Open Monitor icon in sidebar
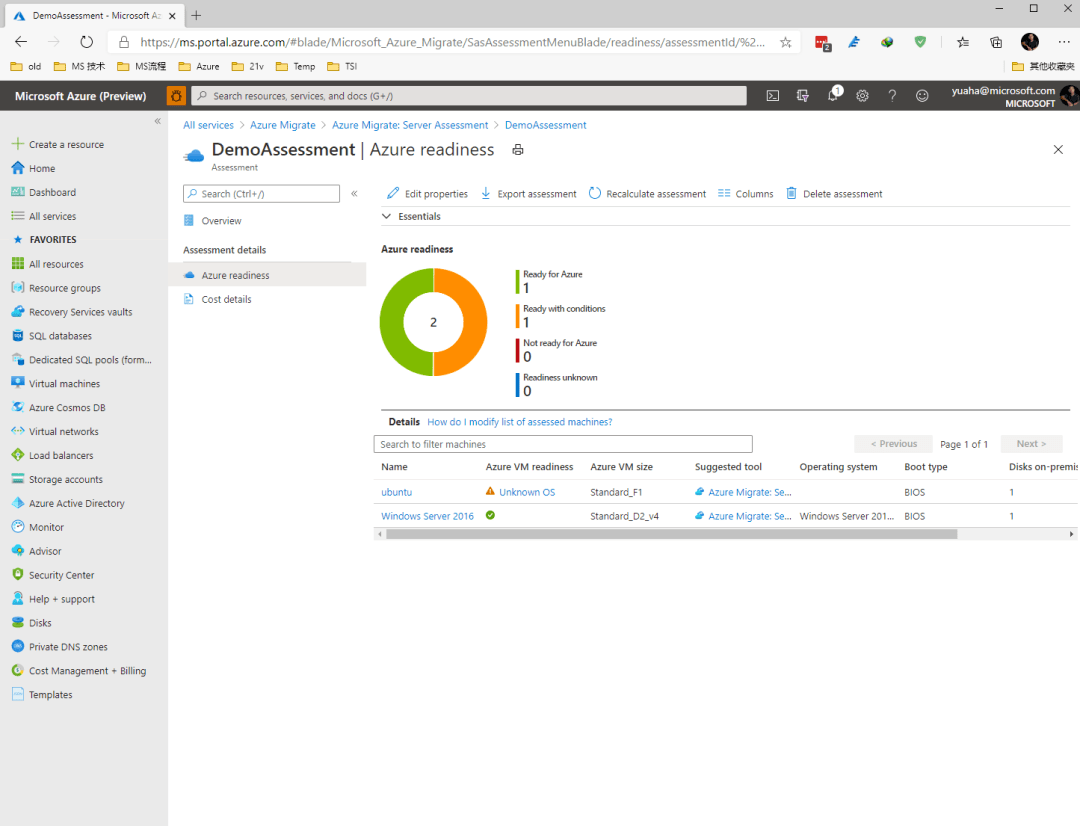 tap(18, 526)
